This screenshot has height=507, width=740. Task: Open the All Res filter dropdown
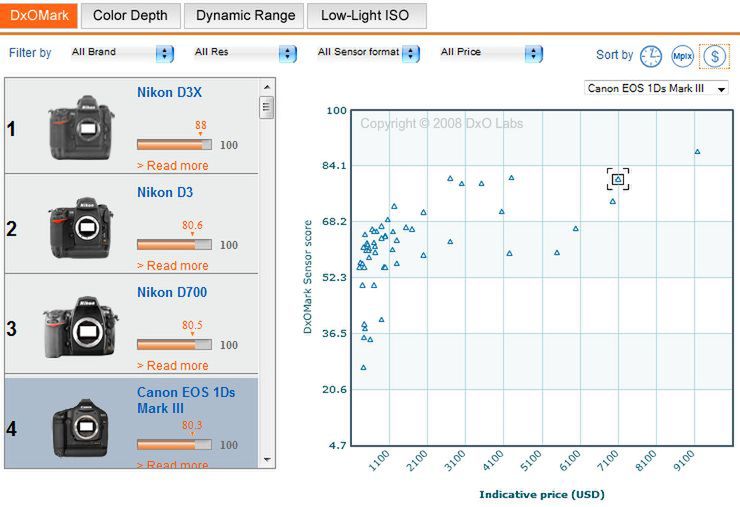[245, 53]
